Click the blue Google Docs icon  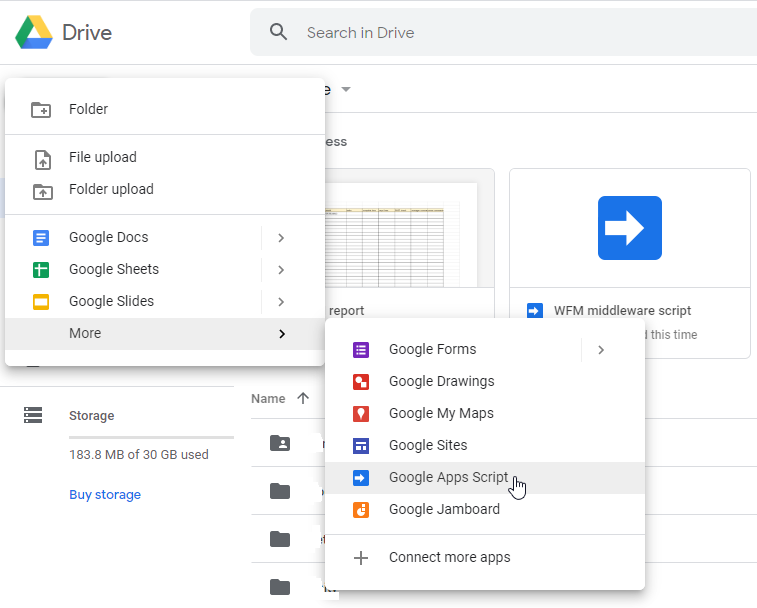click(41, 238)
